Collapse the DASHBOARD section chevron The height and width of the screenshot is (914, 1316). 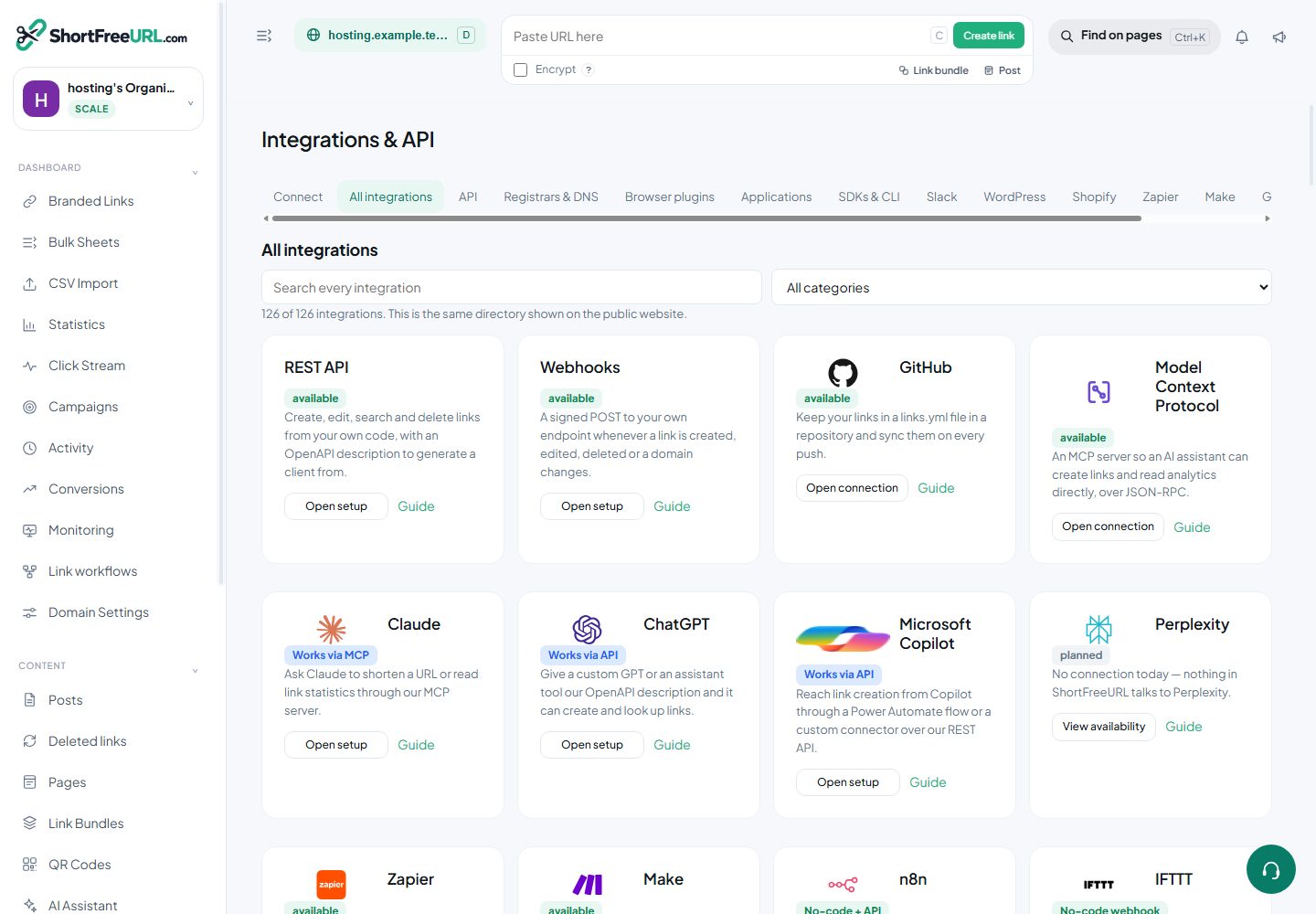(195, 172)
